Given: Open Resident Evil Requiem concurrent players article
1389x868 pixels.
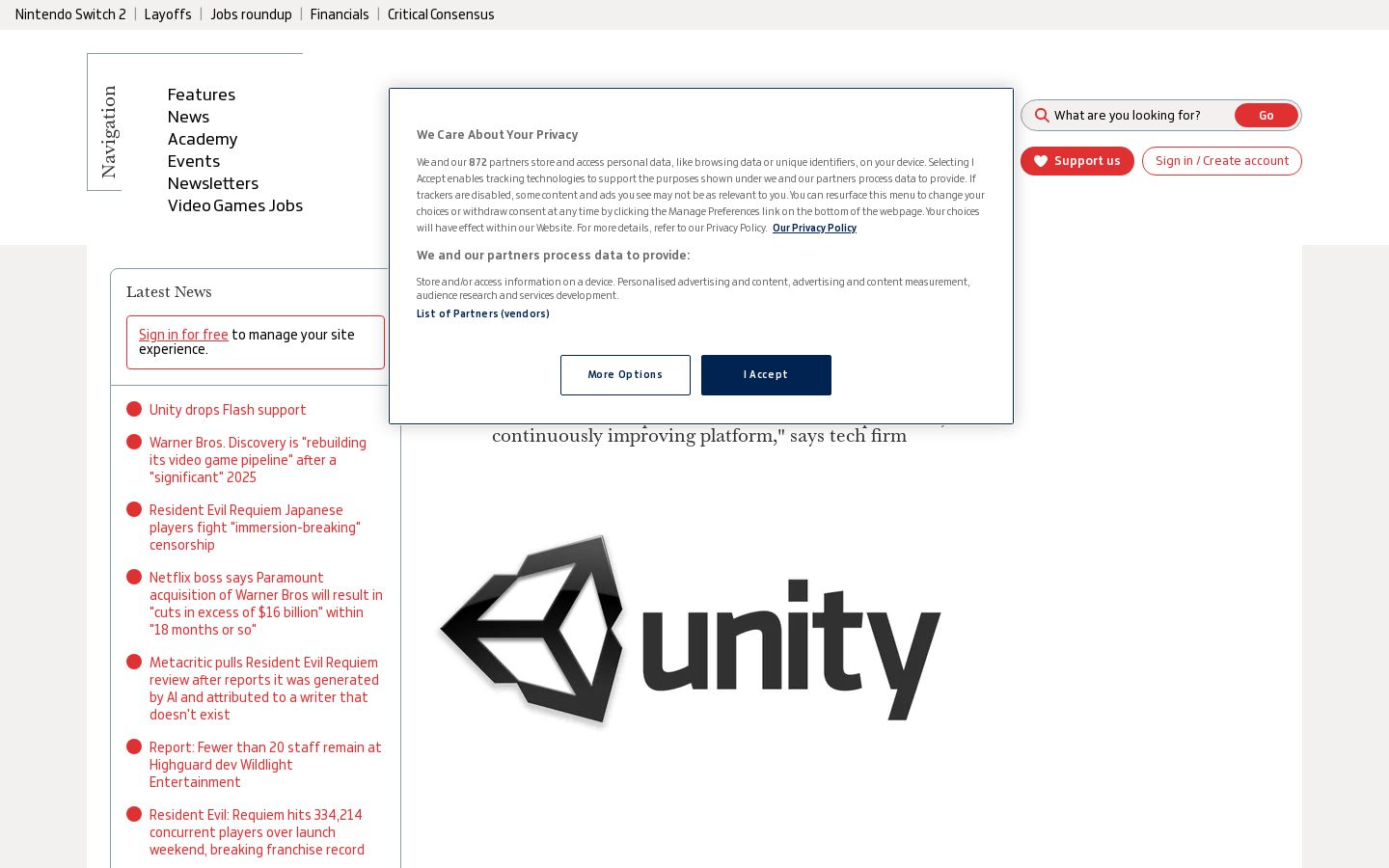Looking at the screenshot, I should tap(257, 832).
